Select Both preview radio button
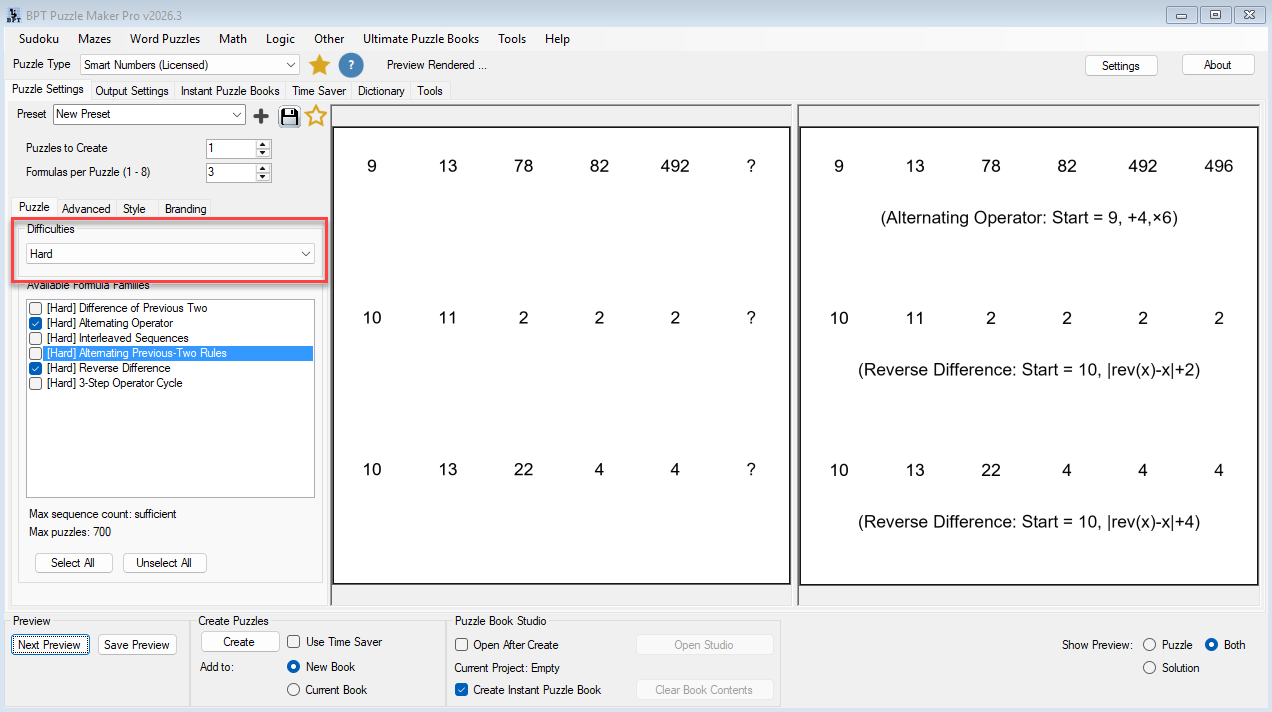Image resolution: width=1272 pixels, height=712 pixels. [x=1211, y=645]
